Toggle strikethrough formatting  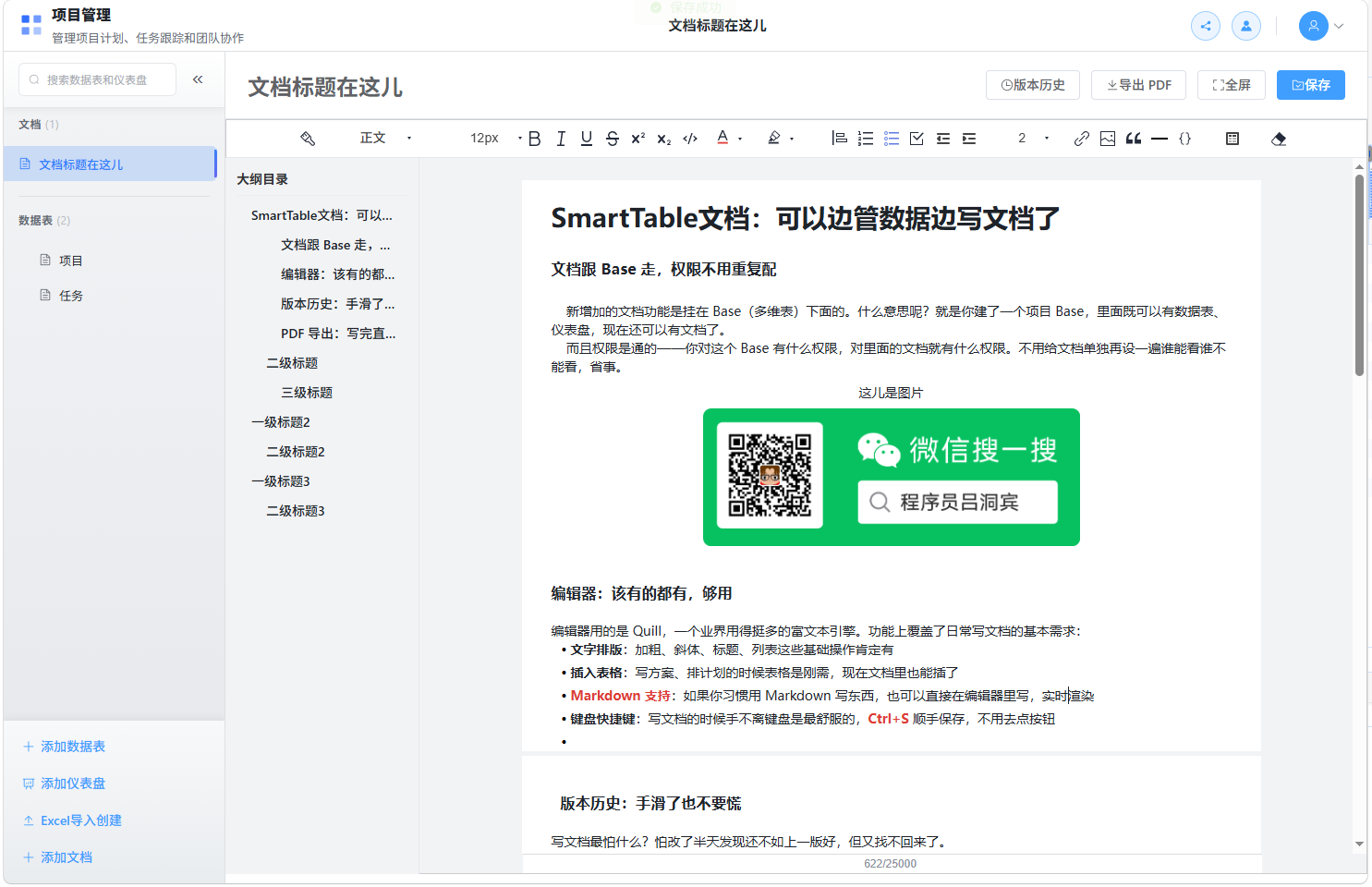(613, 139)
